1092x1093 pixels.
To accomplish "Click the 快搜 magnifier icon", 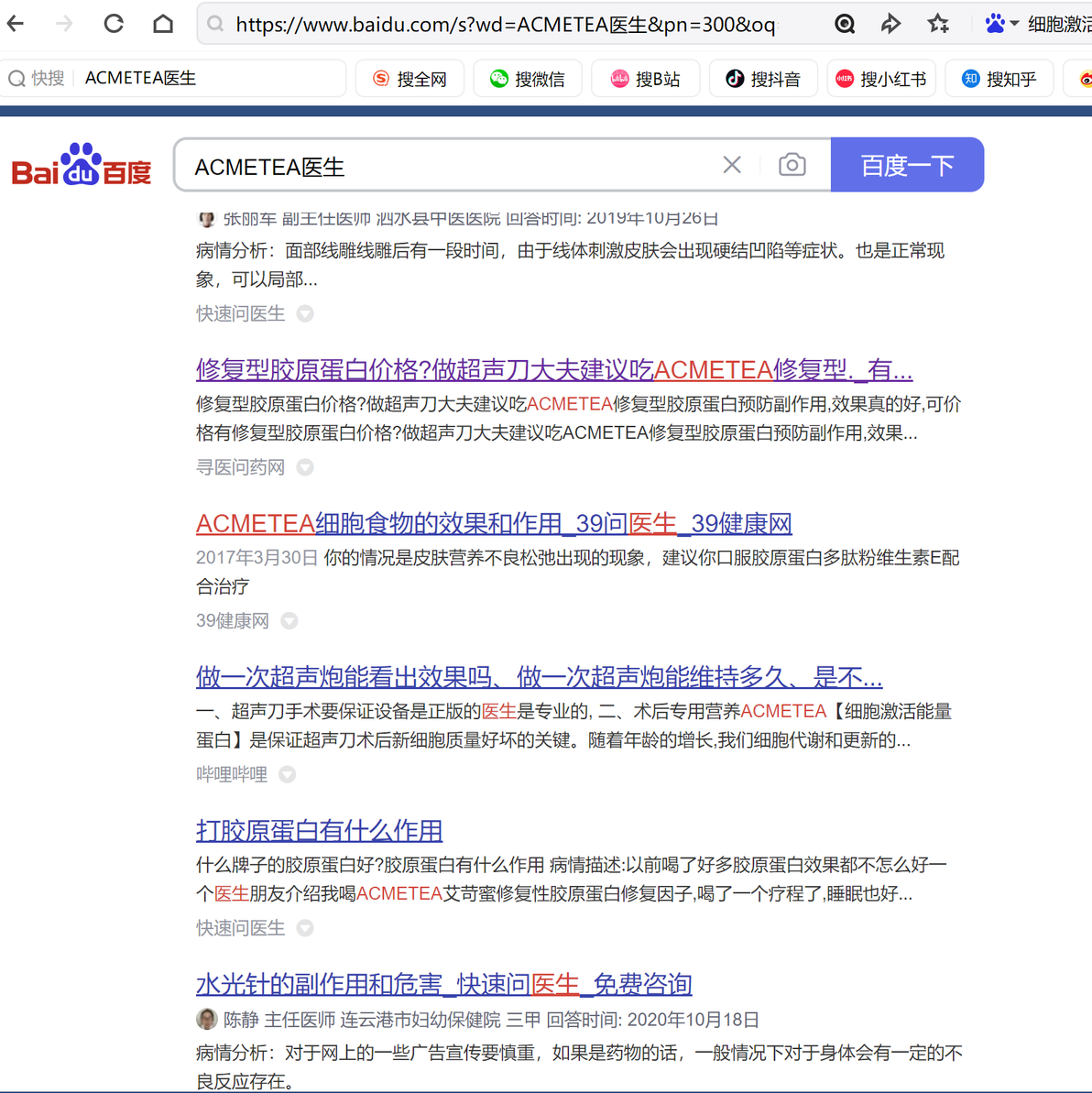I will pos(16,78).
